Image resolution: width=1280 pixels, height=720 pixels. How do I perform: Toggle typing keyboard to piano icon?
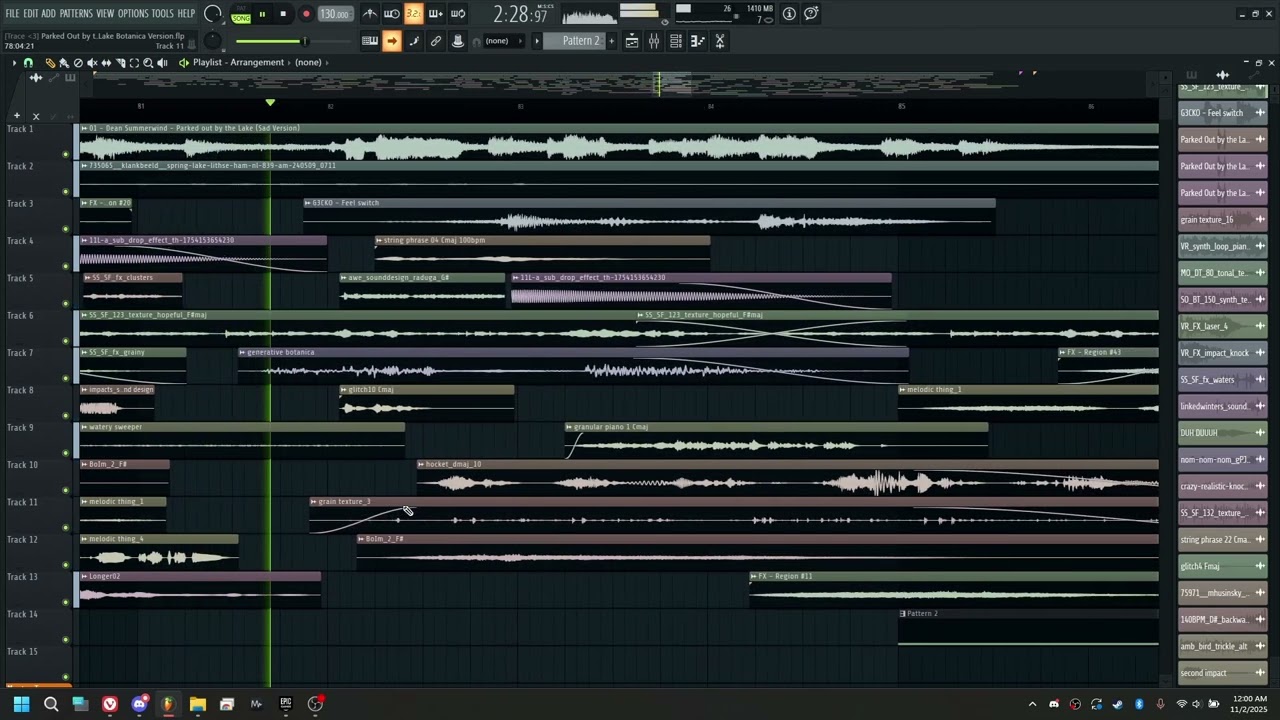370,41
